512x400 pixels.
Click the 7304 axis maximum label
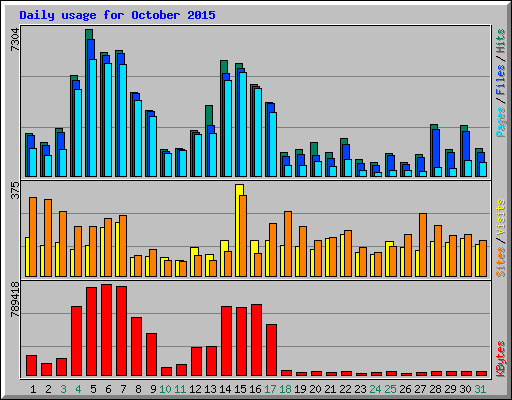click(x=15, y=40)
